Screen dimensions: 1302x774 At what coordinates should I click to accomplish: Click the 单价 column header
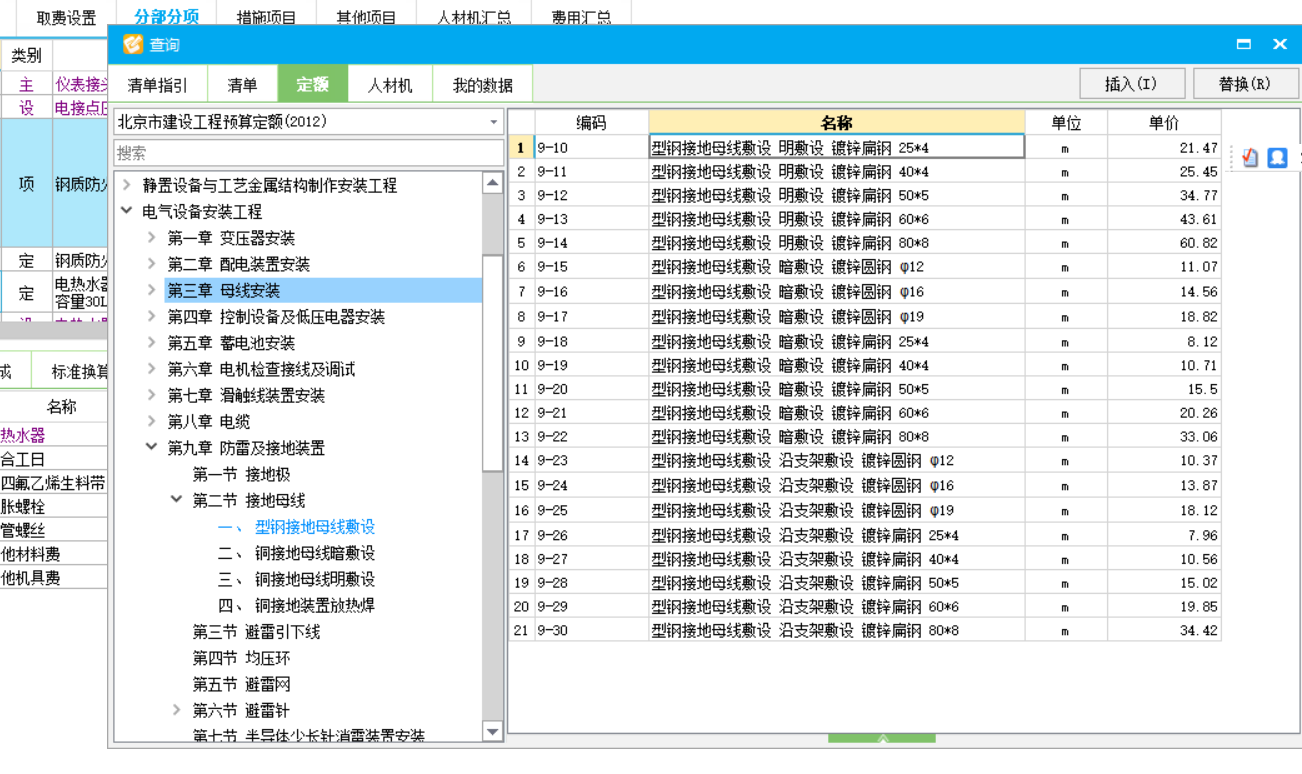click(x=1164, y=122)
